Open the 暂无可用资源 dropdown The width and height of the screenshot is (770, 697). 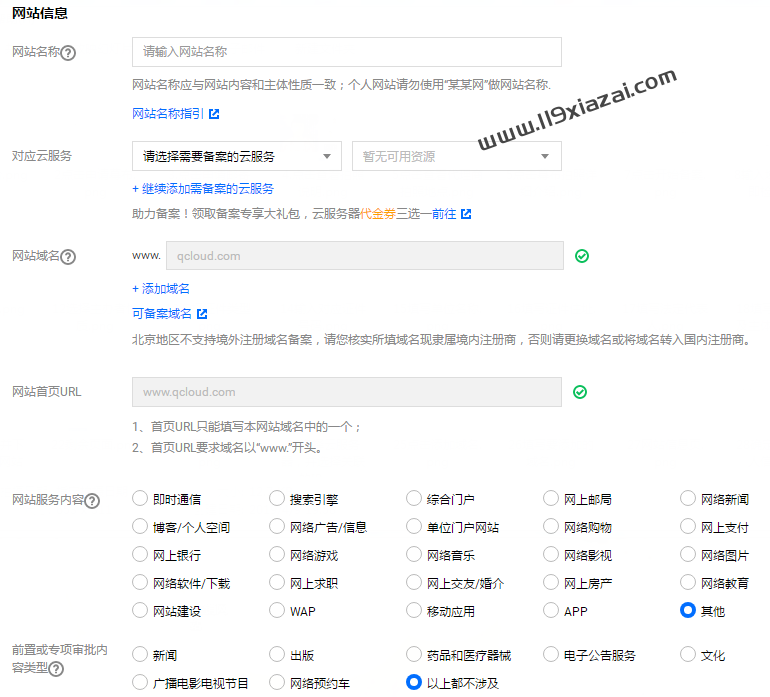457,156
